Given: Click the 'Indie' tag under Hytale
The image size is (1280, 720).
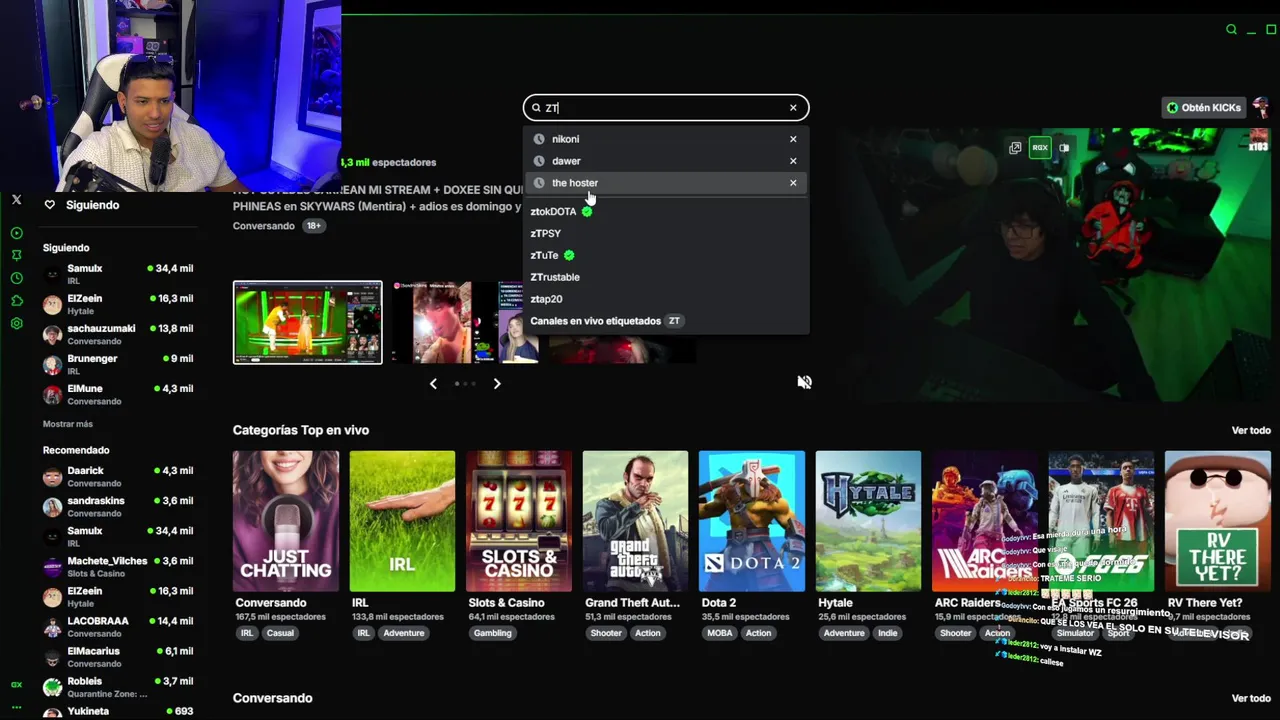Looking at the screenshot, I should 888,633.
